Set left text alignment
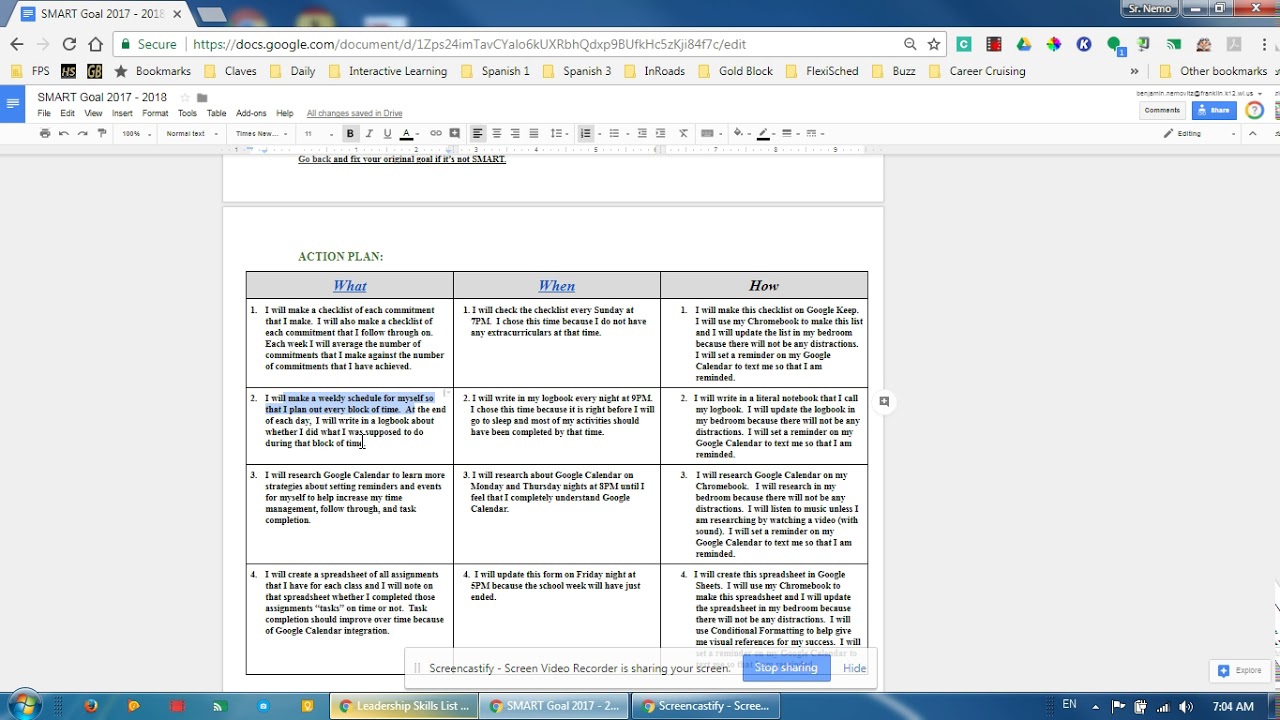Image resolution: width=1280 pixels, height=720 pixels. click(478, 133)
